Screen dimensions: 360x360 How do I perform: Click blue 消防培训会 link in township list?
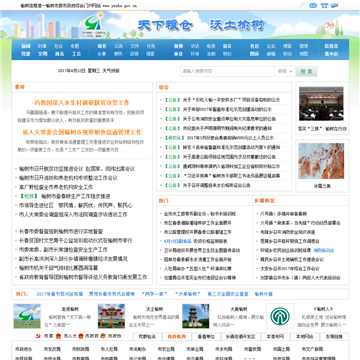[324, 250]
